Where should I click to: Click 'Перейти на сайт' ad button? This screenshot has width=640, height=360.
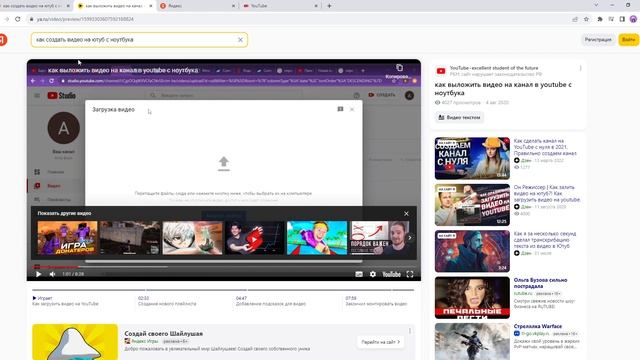(380, 342)
